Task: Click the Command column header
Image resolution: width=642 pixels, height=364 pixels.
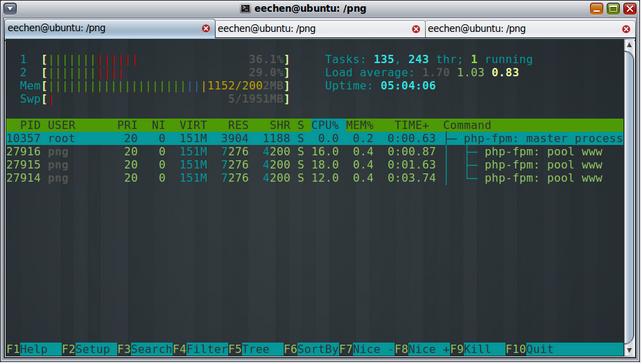Action: (467, 125)
